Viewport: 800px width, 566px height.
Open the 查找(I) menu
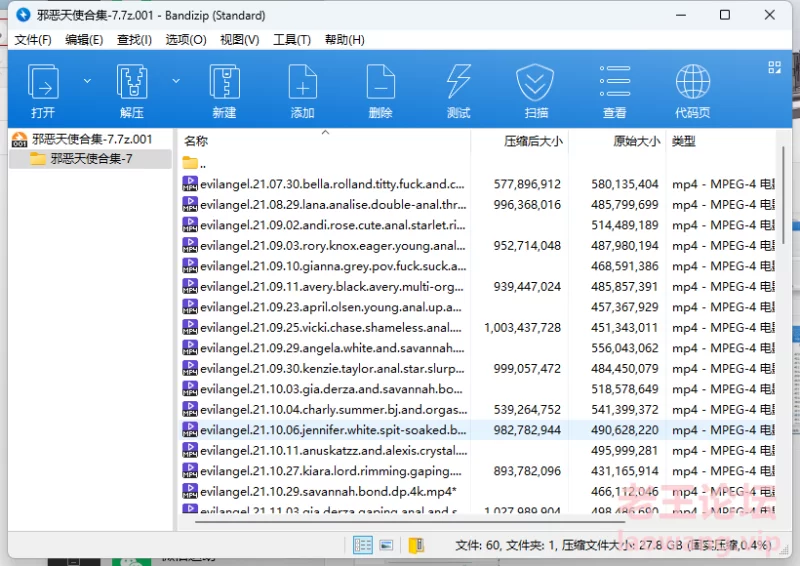(134, 40)
